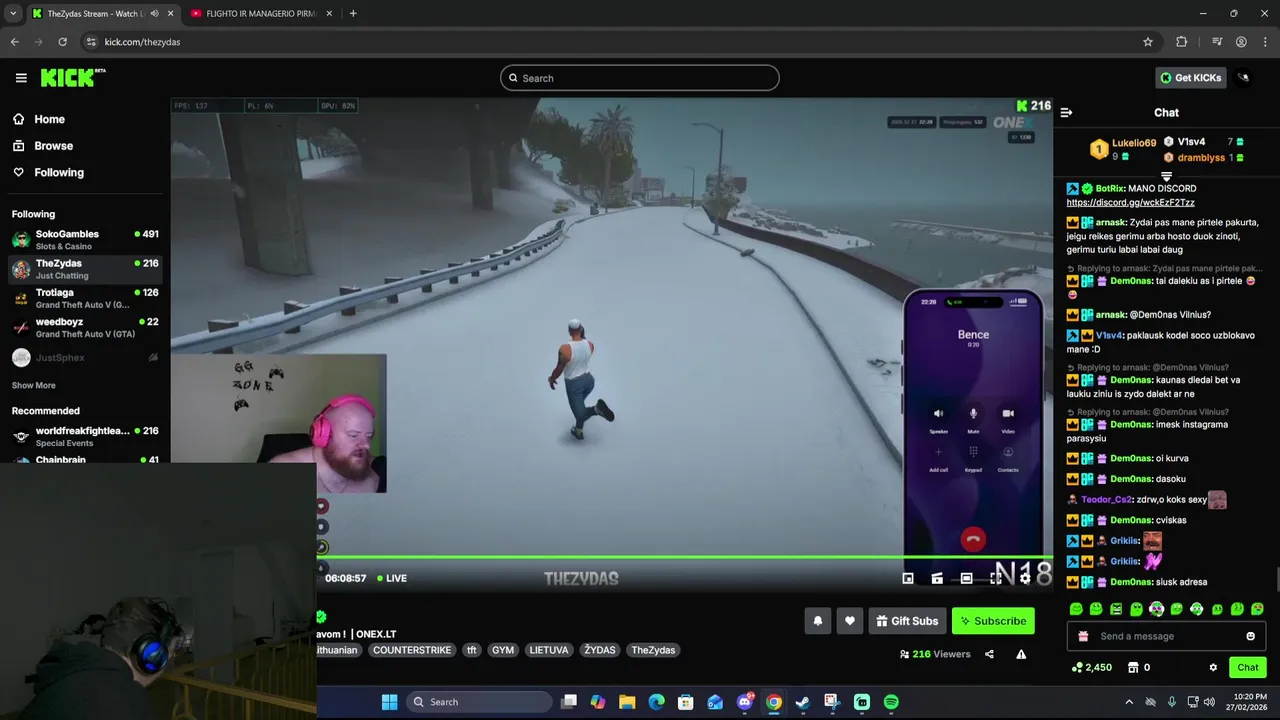Collapse the chat panel with arrow icon
1280x720 pixels.
click(1066, 113)
